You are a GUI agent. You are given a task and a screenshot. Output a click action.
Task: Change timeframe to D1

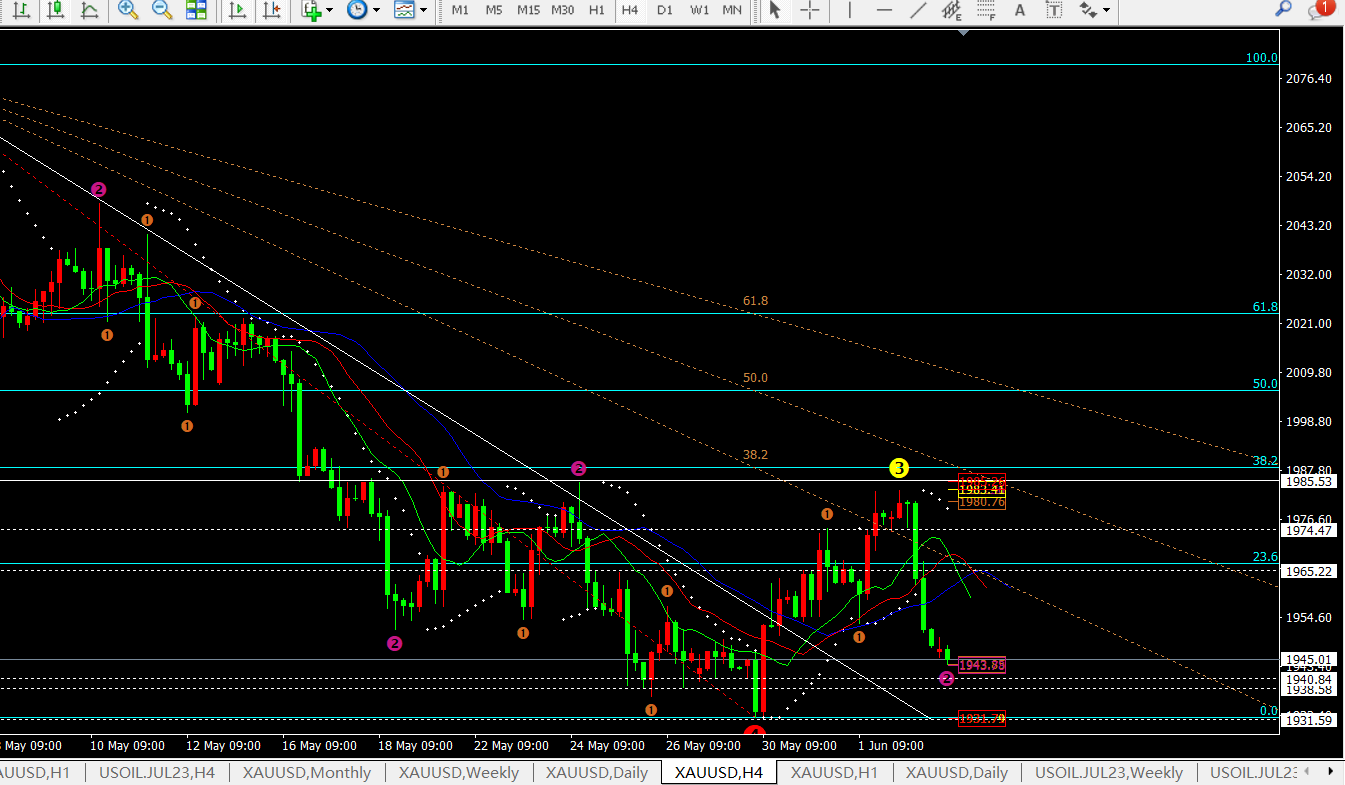664,10
